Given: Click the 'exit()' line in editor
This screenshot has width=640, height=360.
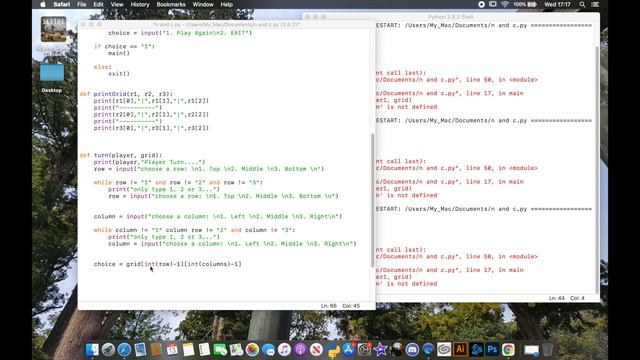Looking at the screenshot, I should coord(119,73).
